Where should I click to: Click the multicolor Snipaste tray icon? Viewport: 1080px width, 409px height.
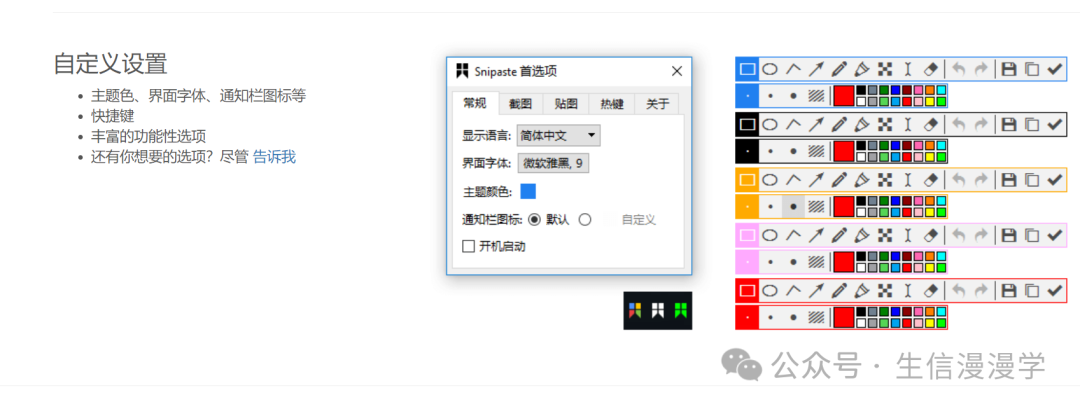pyautogui.click(x=635, y=311)
